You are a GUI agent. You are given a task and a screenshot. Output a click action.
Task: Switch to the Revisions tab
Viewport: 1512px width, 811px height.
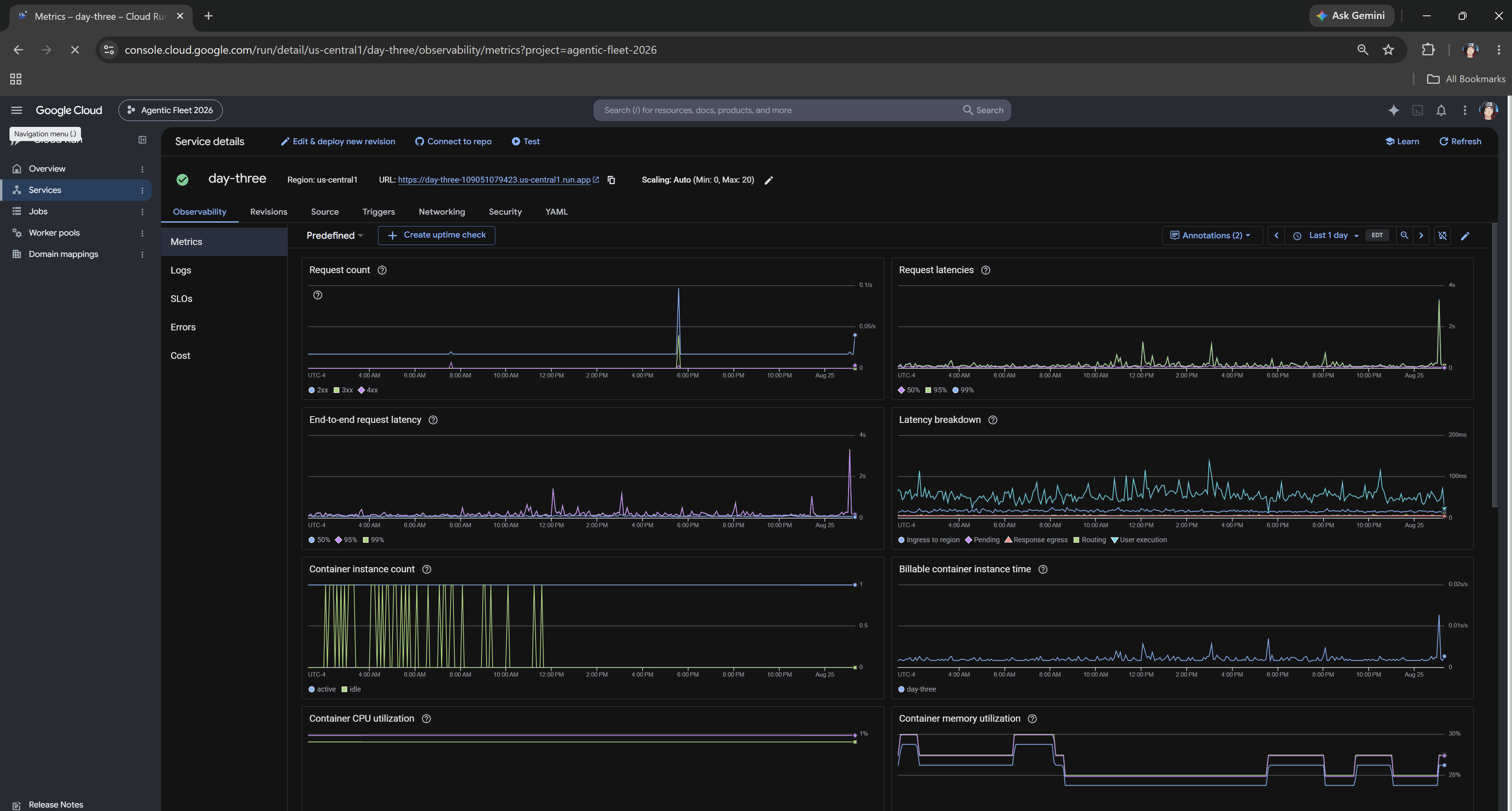click(x=268, y=212)
